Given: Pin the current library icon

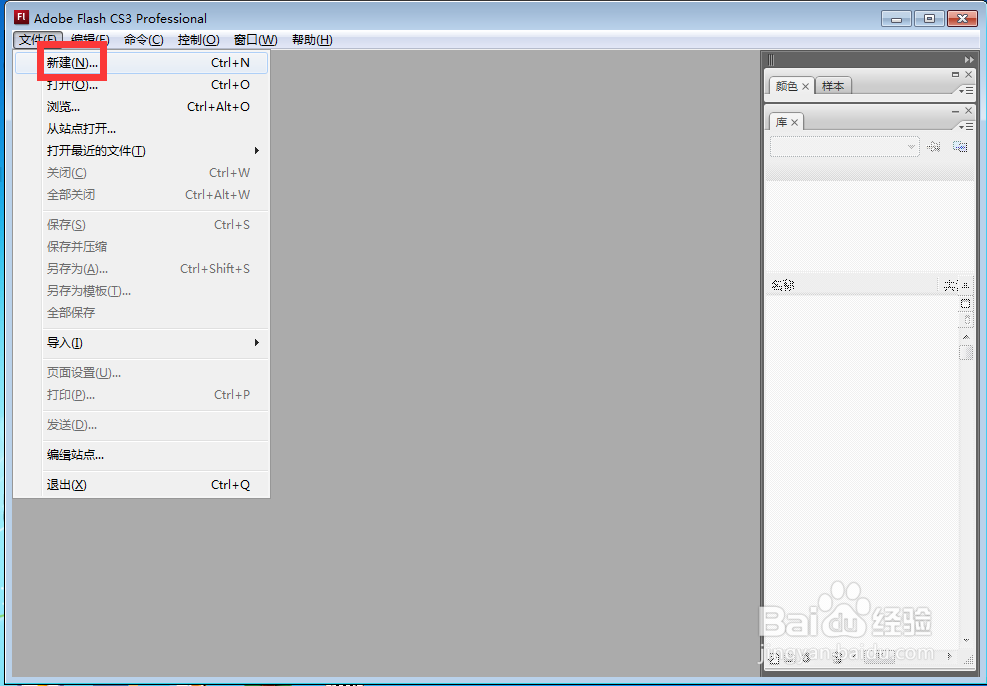Looking at the screenshot, I should pyautogui.click(x=934, y=147).
